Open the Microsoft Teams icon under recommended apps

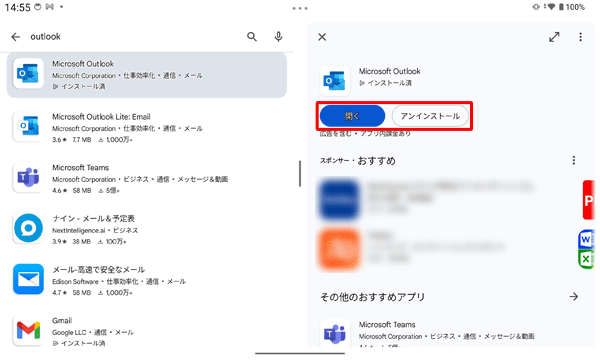pyautogui.click(x=335, y=333)
